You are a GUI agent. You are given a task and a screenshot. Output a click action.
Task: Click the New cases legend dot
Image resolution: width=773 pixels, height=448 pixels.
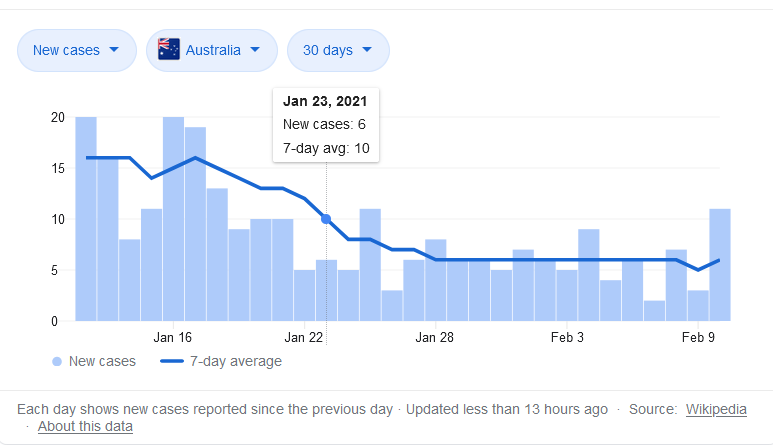55,361
